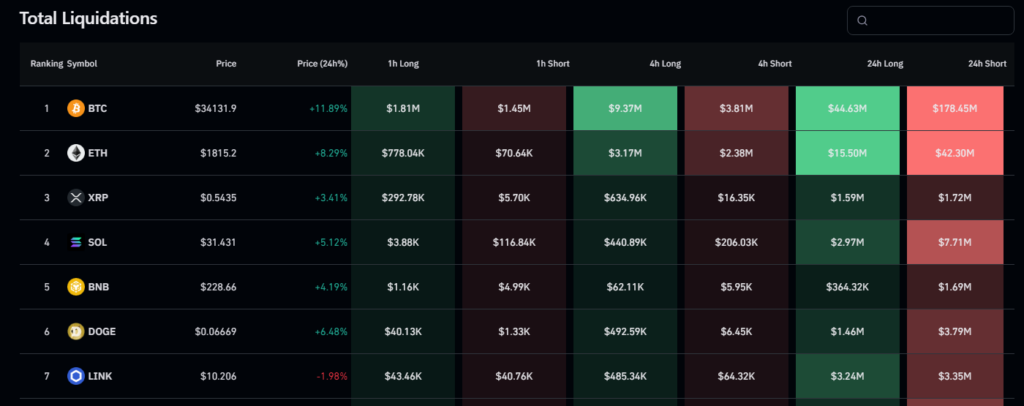The width and height of the screenshot is (1024, 406).
Task: Click the Bitcoin coin icon
Action: (76, 108)
